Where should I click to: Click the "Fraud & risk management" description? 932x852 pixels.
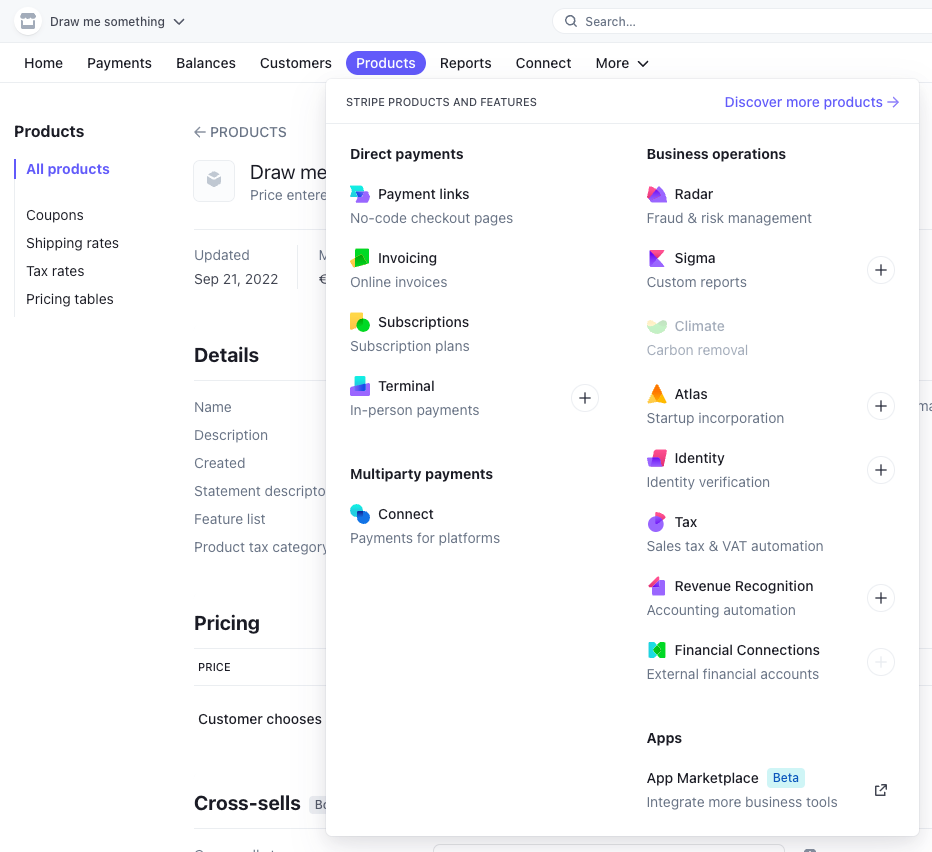[729, 218]
